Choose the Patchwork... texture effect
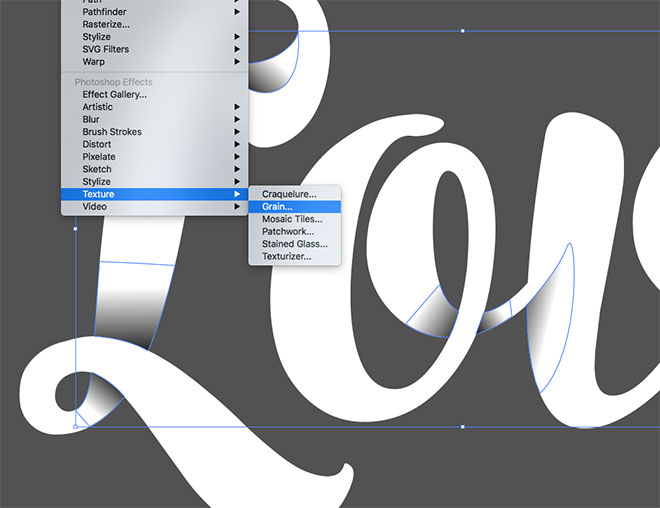Image resolution: width=660 pixels, height=508 pixels. click(x=288, y=231)
